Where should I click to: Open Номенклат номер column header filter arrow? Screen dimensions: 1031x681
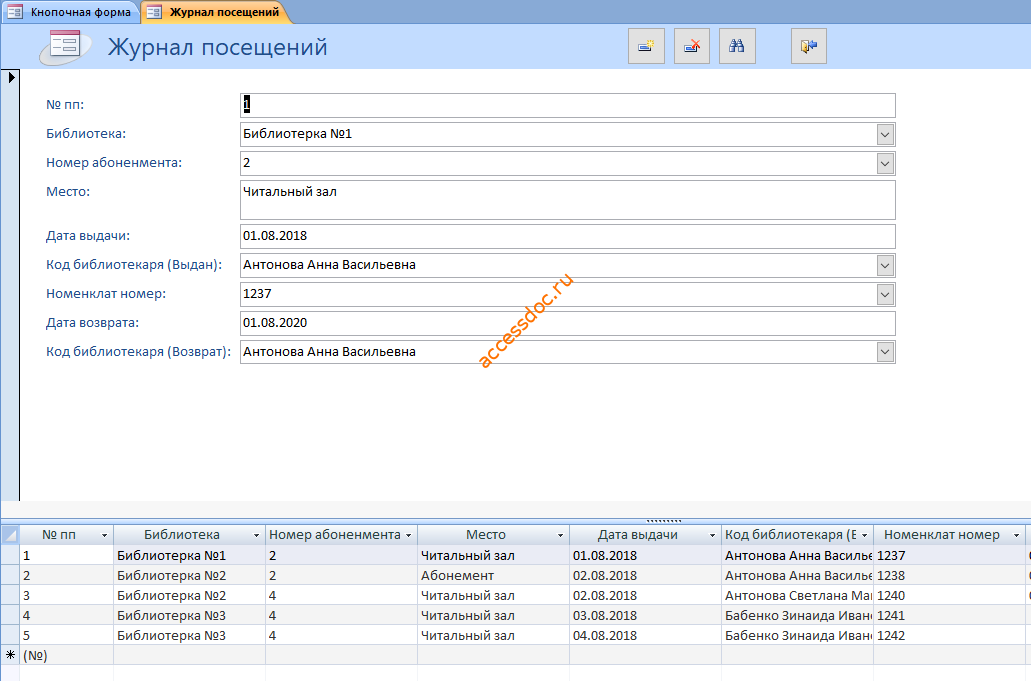[x=1016, y=536]
